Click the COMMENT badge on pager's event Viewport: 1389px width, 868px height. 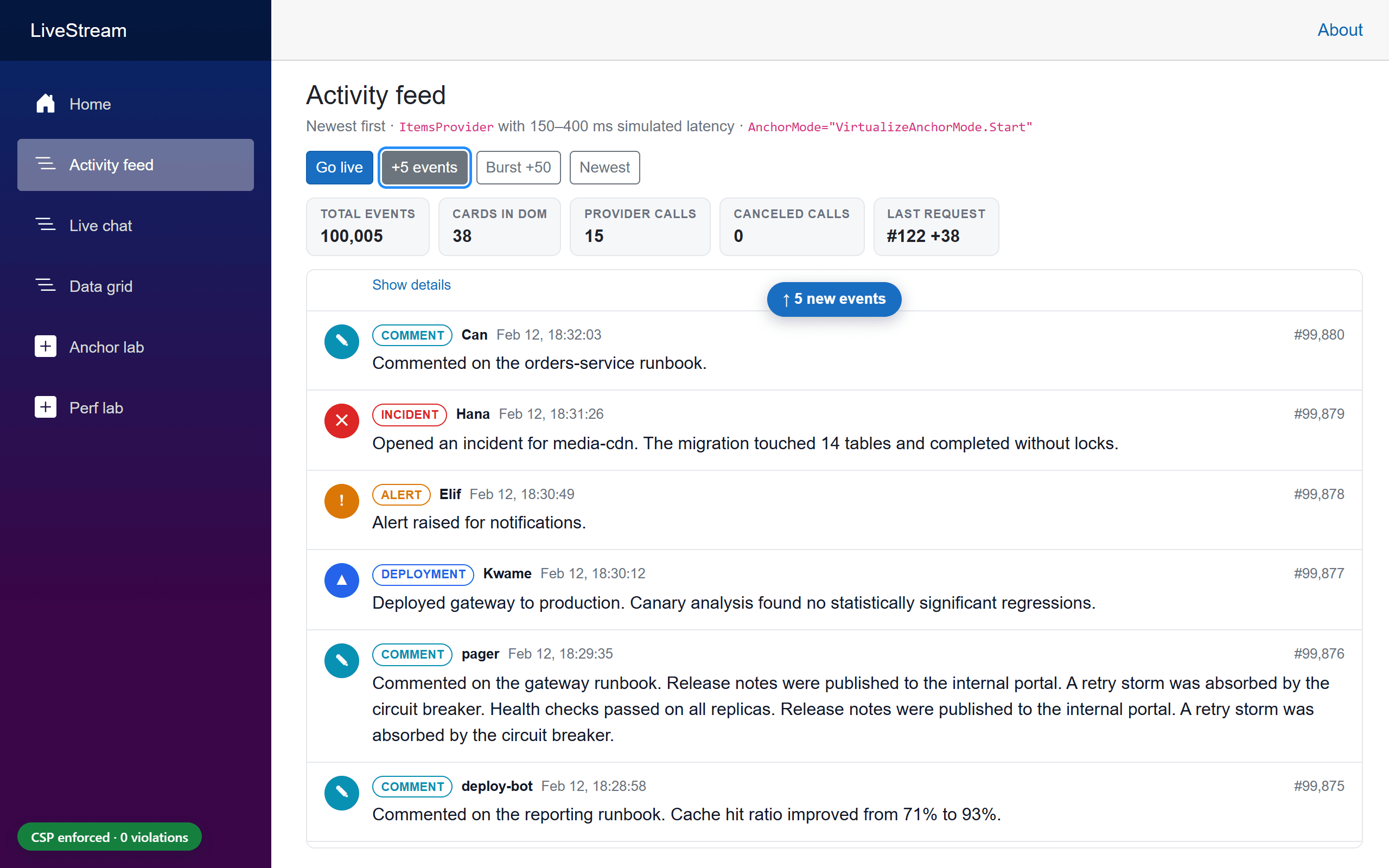(x=413, y=654)
